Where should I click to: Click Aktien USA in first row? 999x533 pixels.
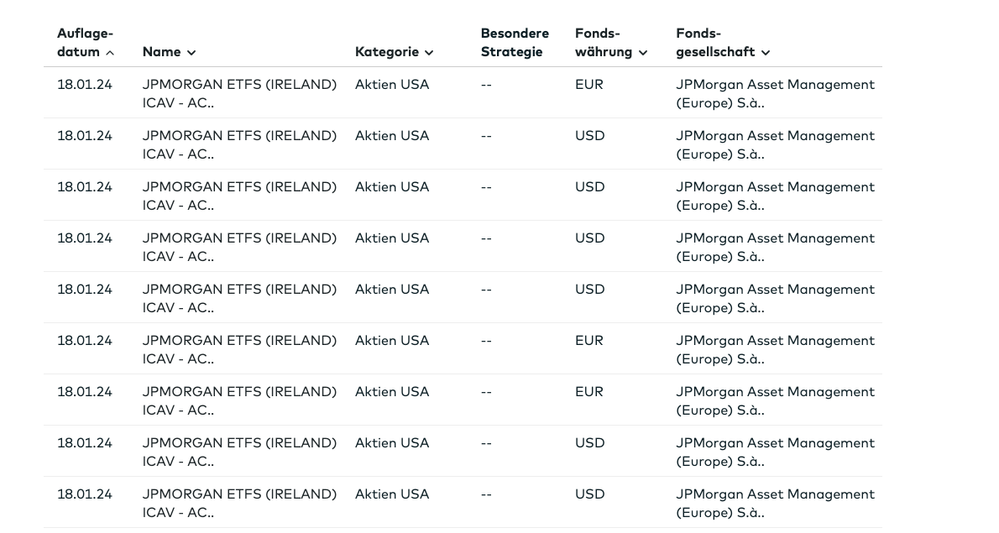[391, 85]
